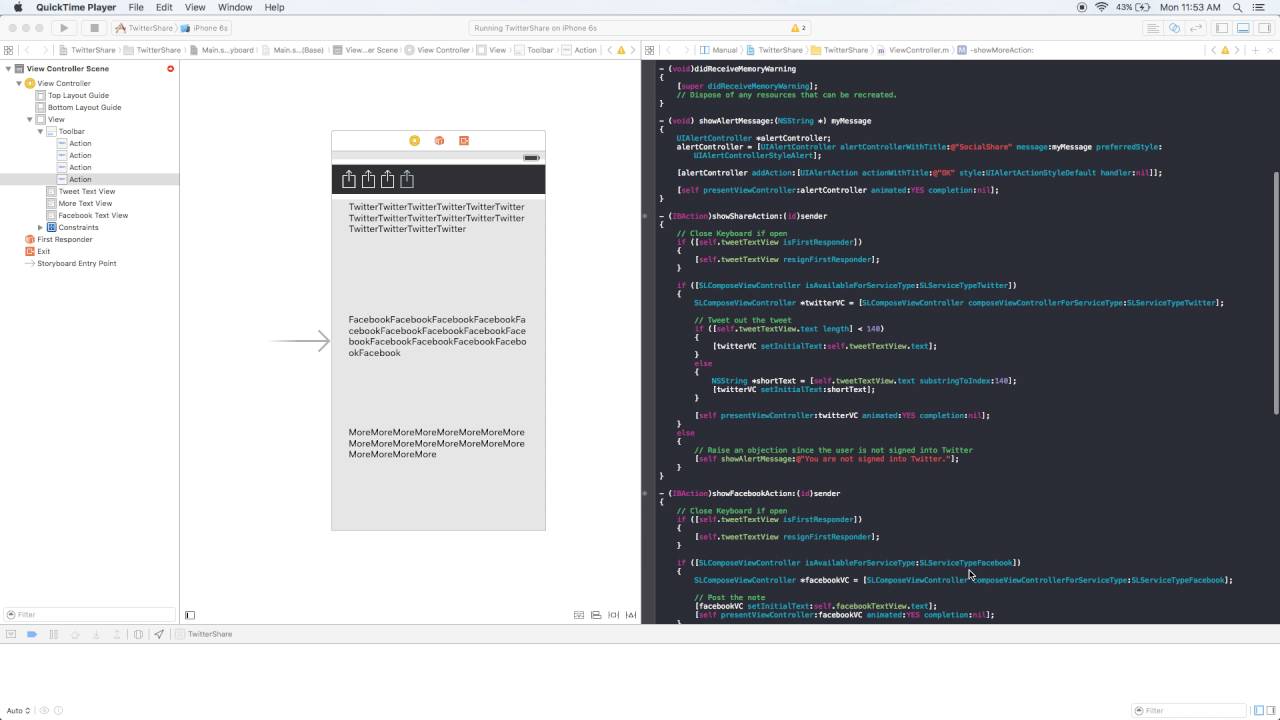Switch to the Standard editor layout
Viewport: 1280px width, 720px height.
(x=1155, y=28)
